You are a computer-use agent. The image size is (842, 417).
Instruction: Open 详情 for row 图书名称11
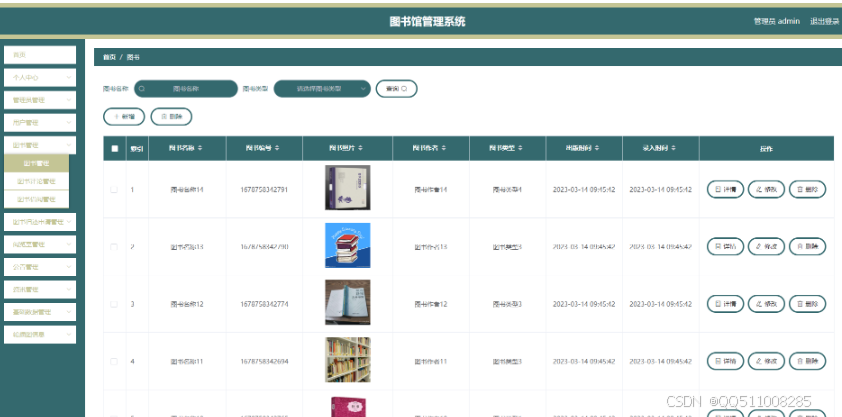(725, 361)
